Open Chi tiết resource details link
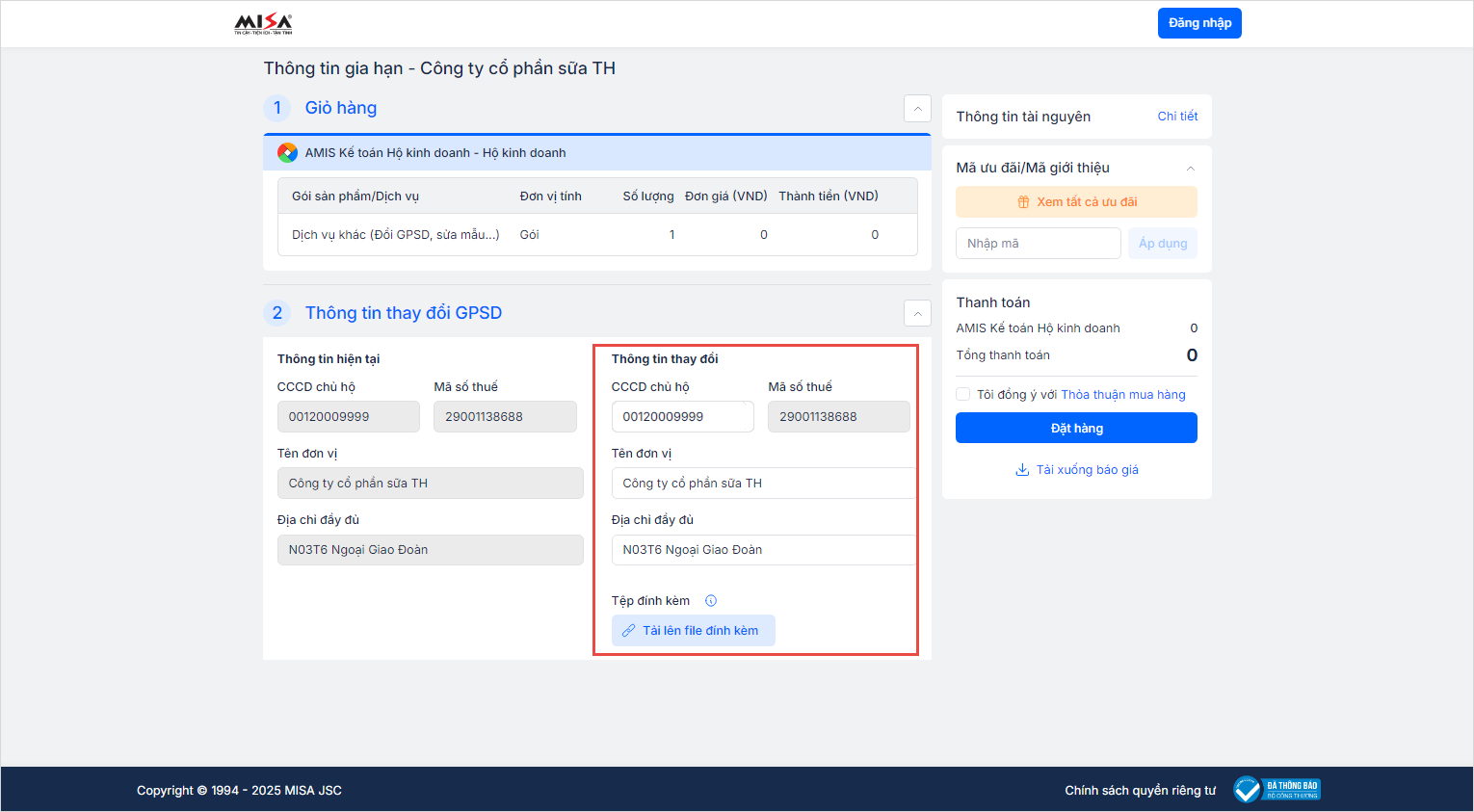Image resolution: width=1474 pixels, height=812 pixels. (1177, 117)
